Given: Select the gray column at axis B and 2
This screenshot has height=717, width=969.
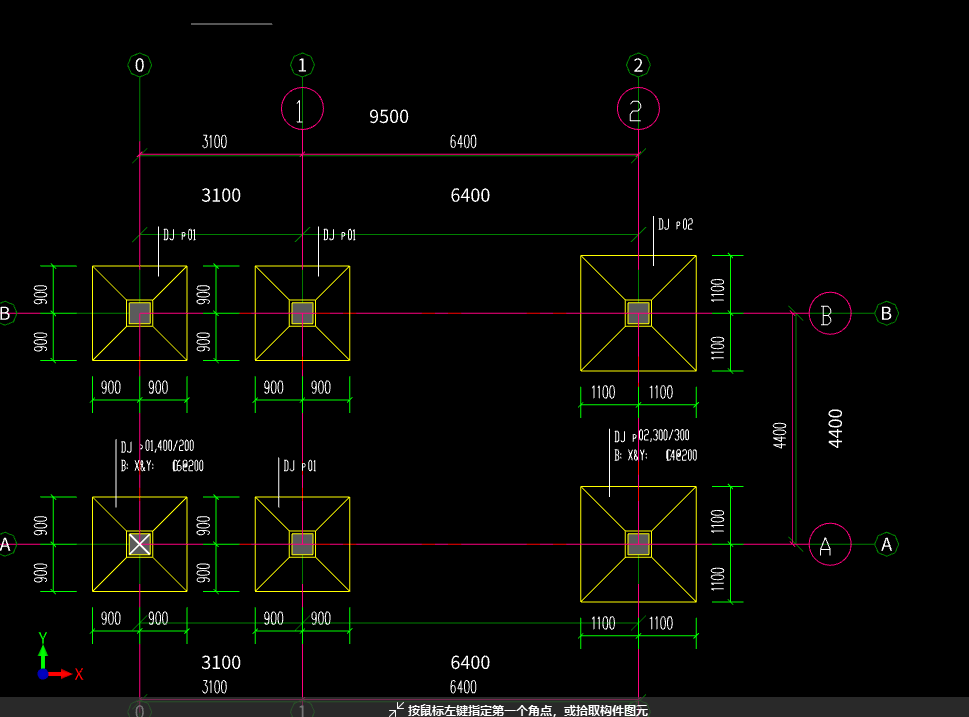Looking at the screenshot, I should click(638, 313).
